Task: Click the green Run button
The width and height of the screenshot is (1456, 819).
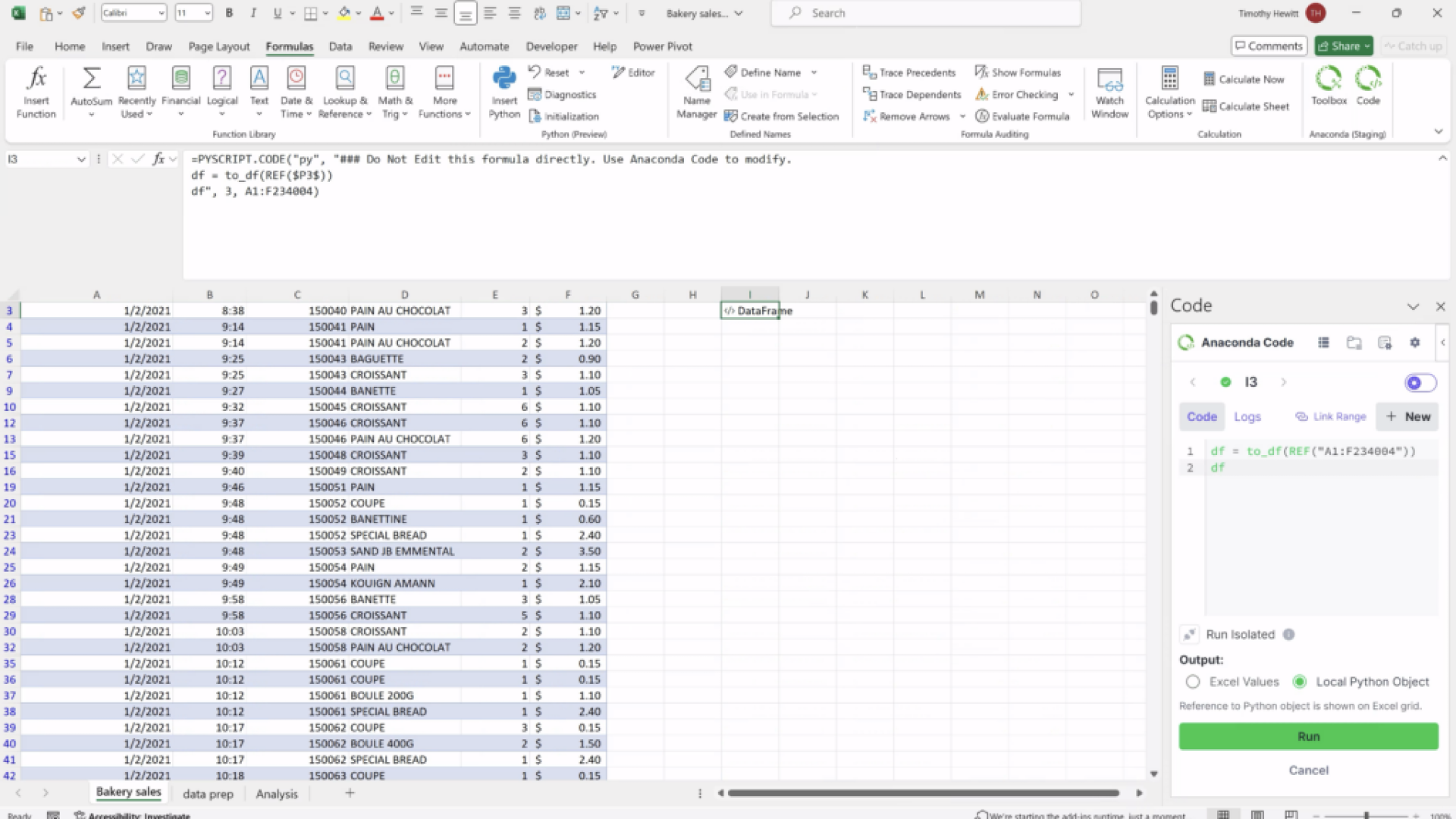Action: (x=1308, y=736)
